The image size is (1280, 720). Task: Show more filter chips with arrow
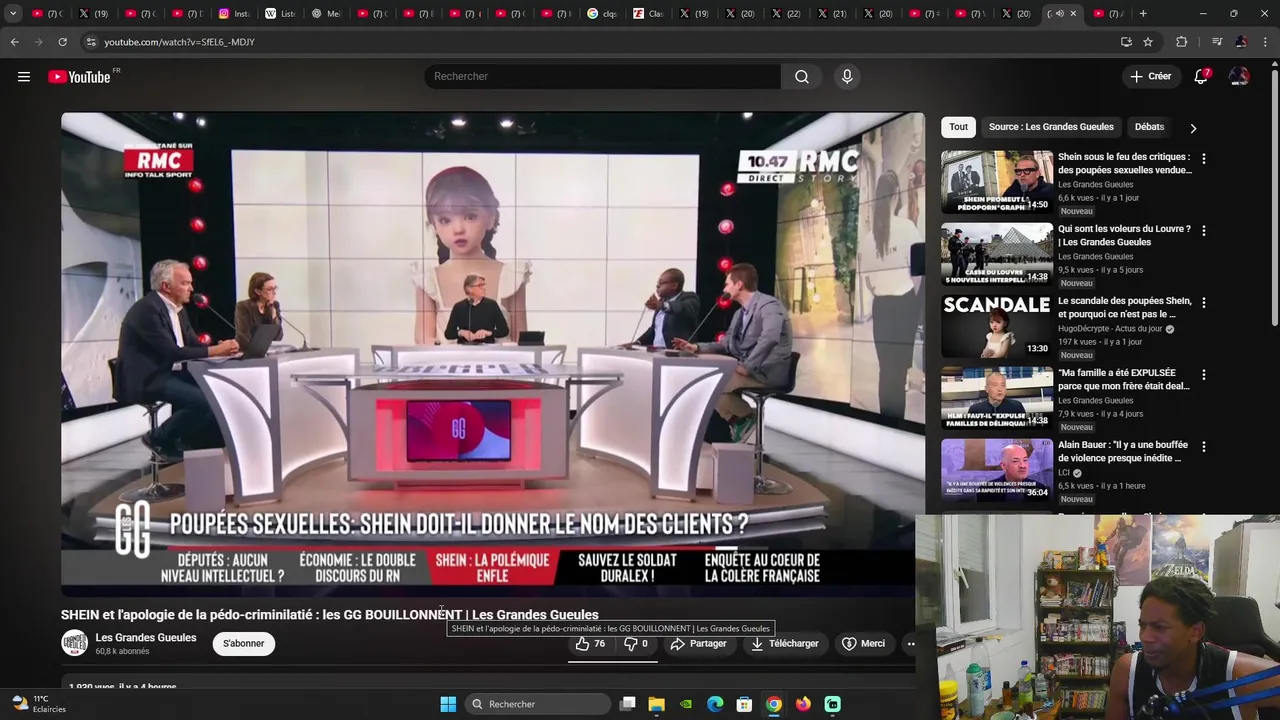[1193, 128]
